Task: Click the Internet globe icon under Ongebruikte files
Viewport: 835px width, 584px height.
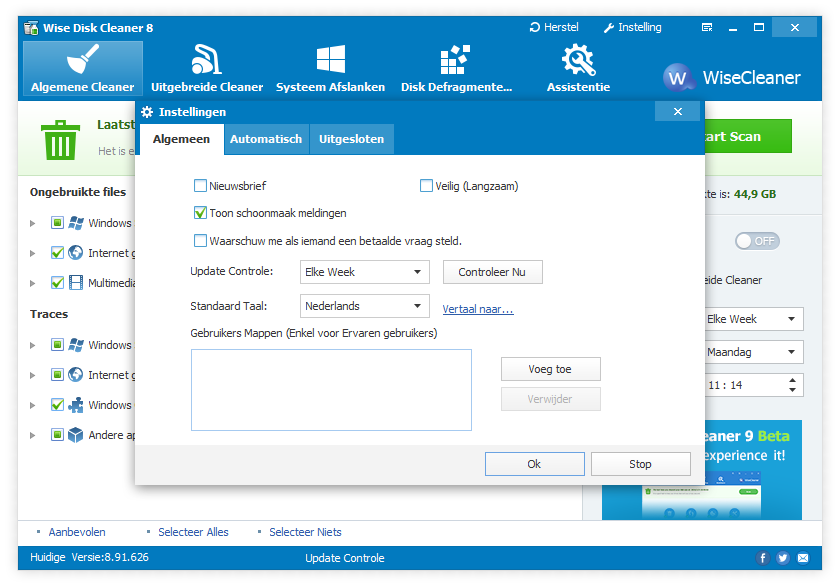Action: click(x=76, y=252)
